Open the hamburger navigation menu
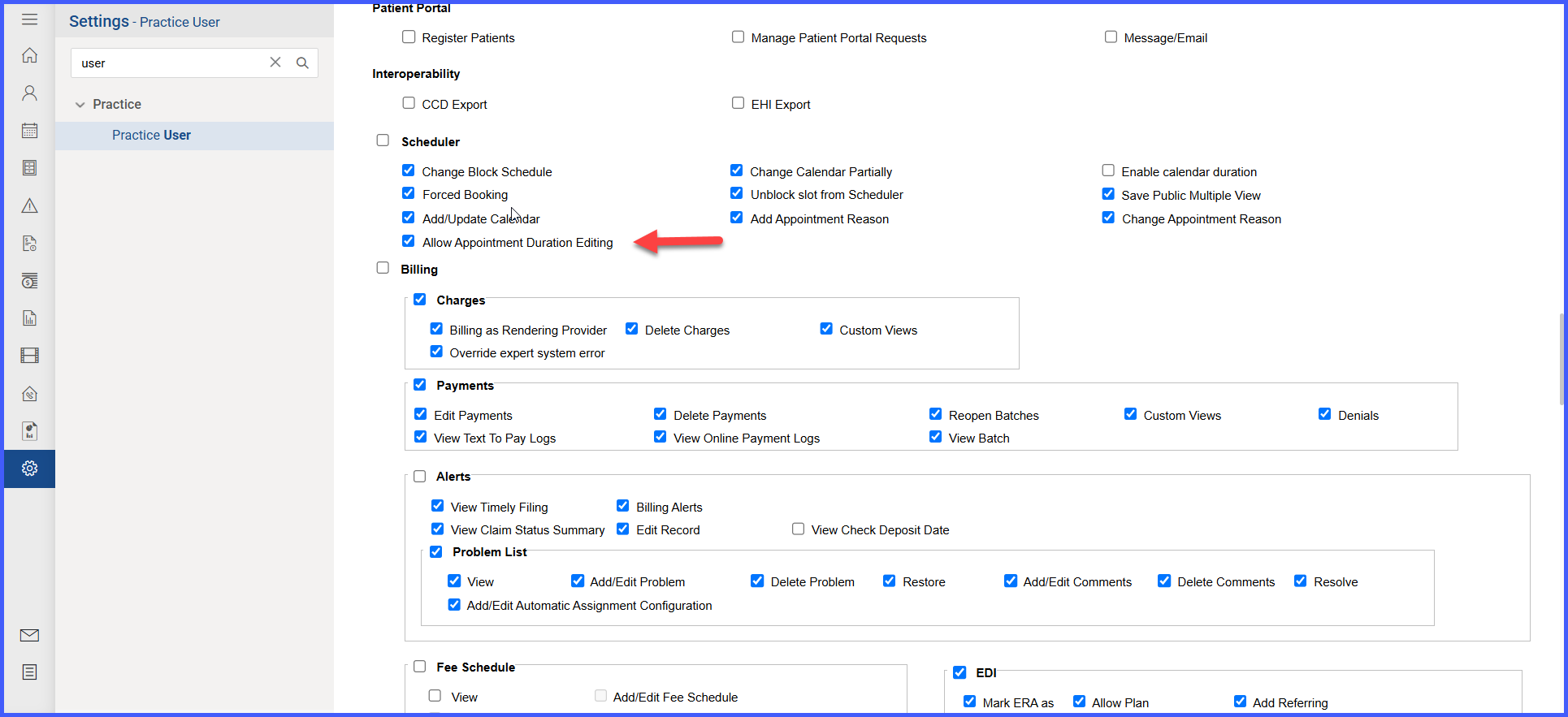The image size is (1568, 717). coord(29,19)
